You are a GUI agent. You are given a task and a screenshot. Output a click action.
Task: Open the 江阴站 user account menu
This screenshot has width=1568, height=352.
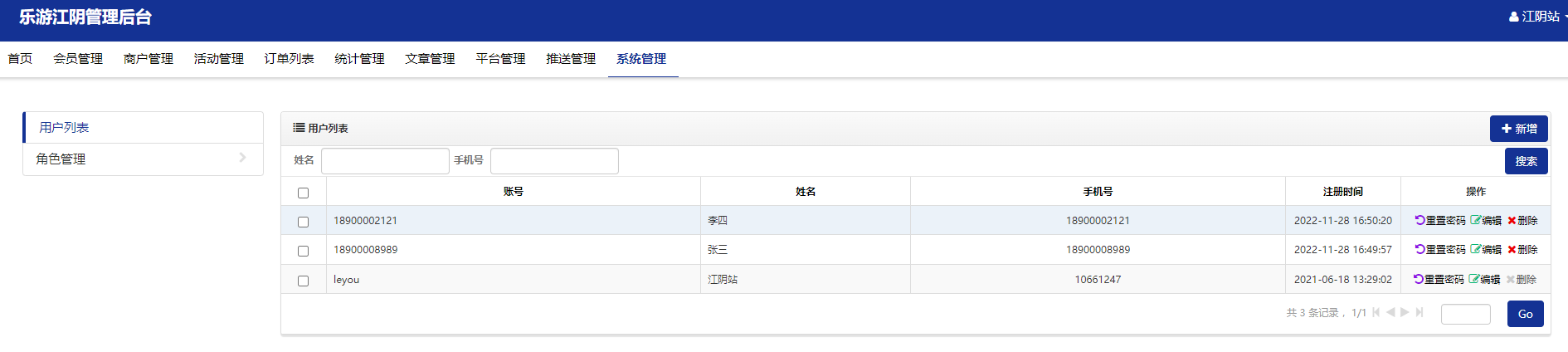click(x=1537, y=17)
